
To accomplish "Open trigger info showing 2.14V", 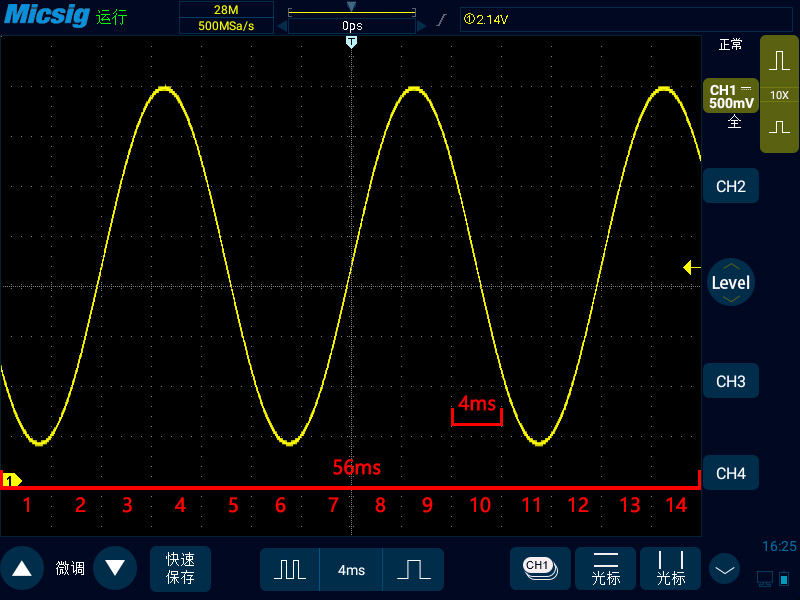I will click(626, 19).
